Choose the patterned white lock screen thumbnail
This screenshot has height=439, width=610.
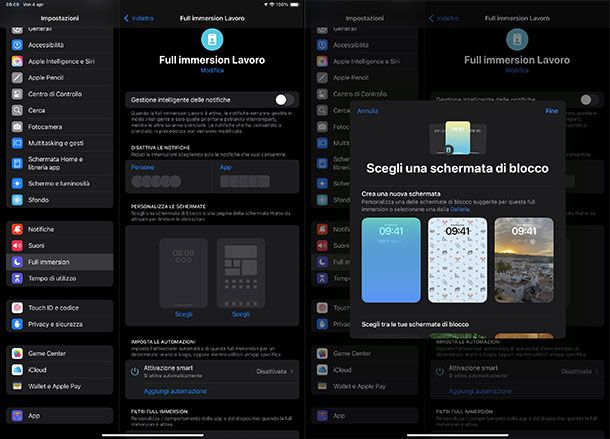coord(458,260)
